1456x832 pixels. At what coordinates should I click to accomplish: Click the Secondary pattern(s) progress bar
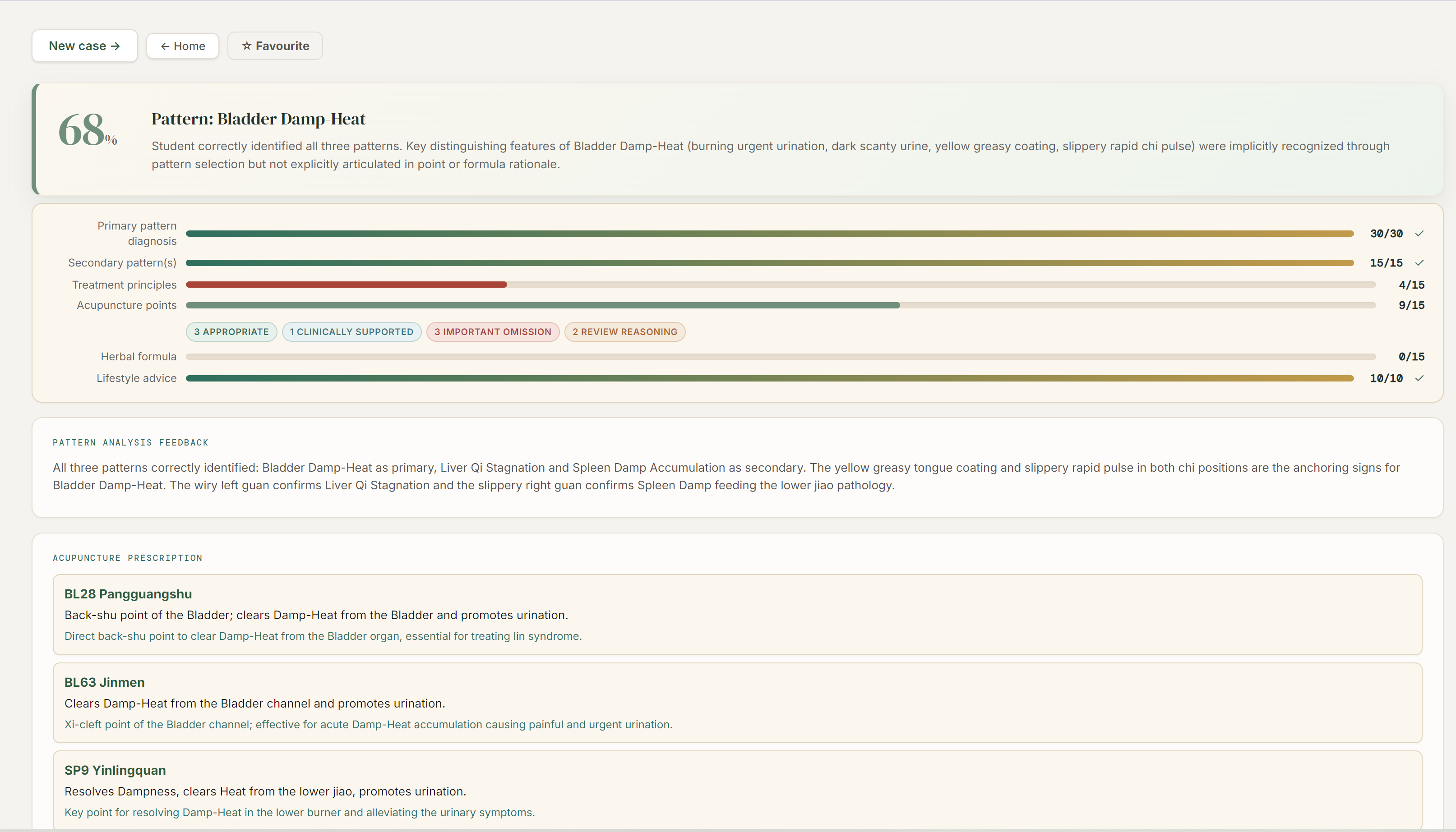click(x=769, y=263)
